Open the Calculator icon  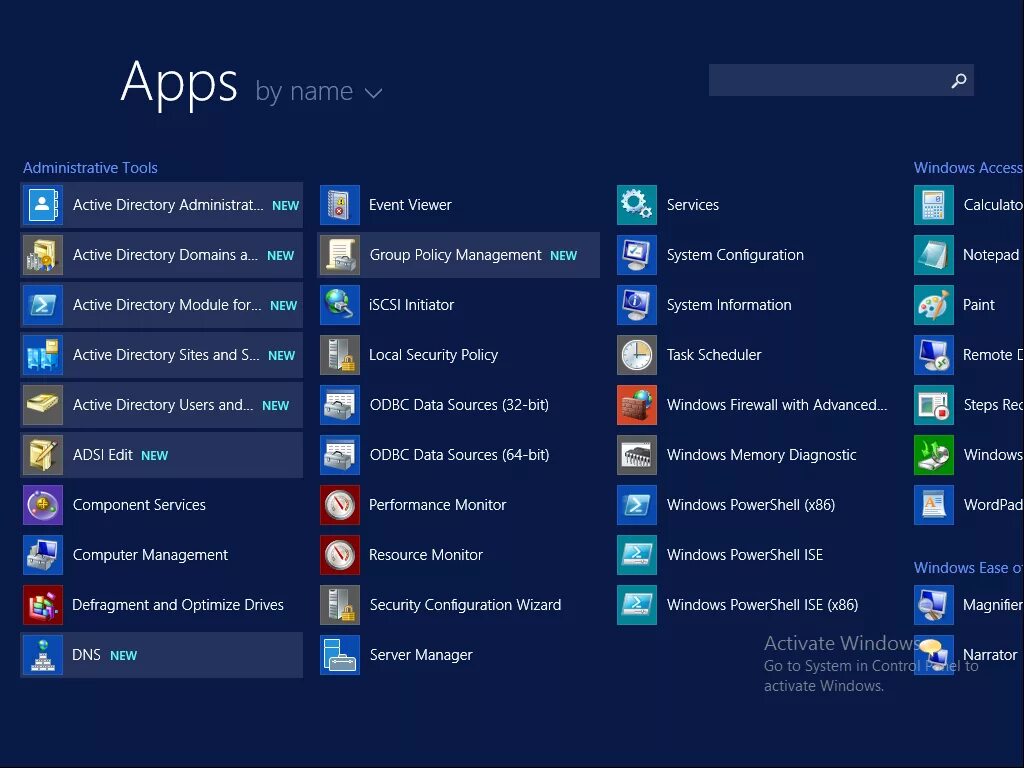(934, 205)
